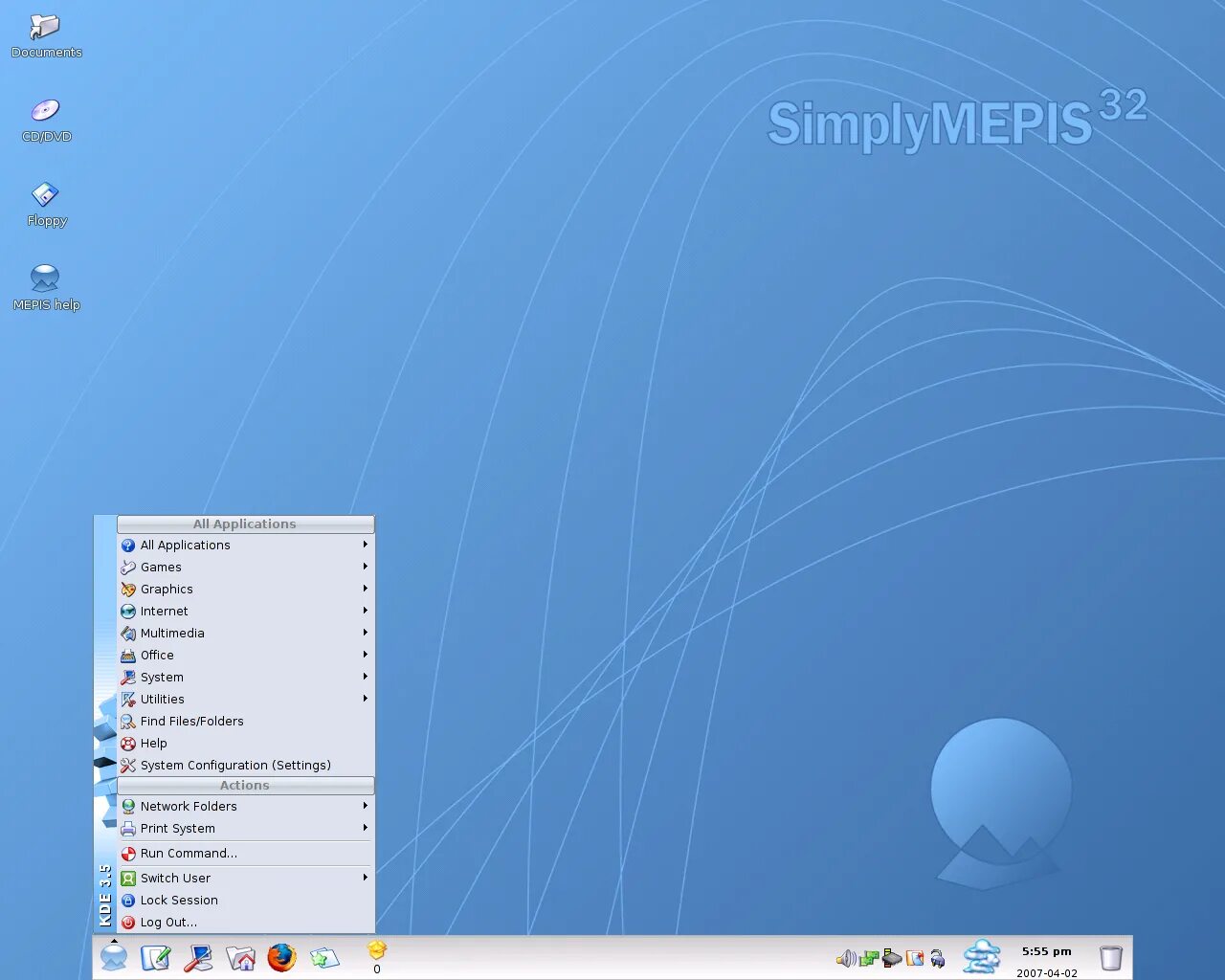Expand the Multimedia submenu arrow
The height and width of the screenshot is (980, 1225).
point(366,633)
